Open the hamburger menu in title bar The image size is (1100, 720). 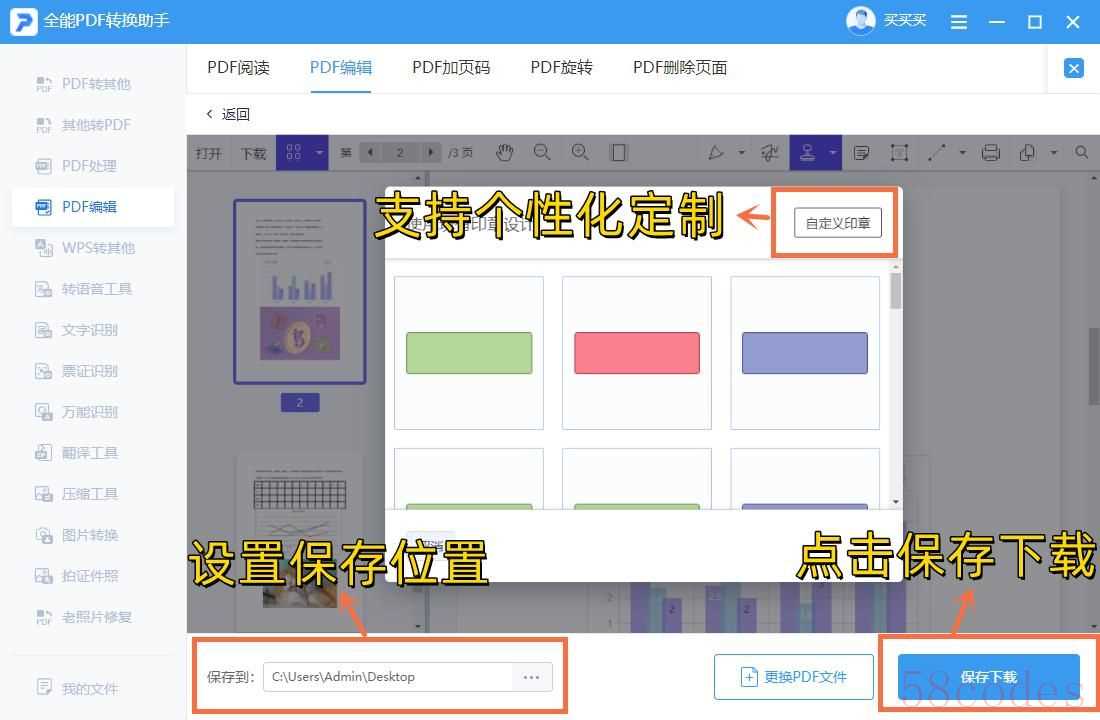click(958, 22)
